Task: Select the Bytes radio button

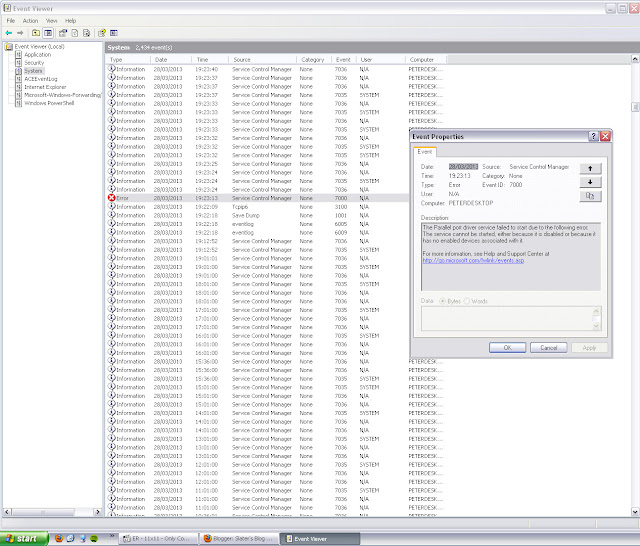Action: [442, 301]
